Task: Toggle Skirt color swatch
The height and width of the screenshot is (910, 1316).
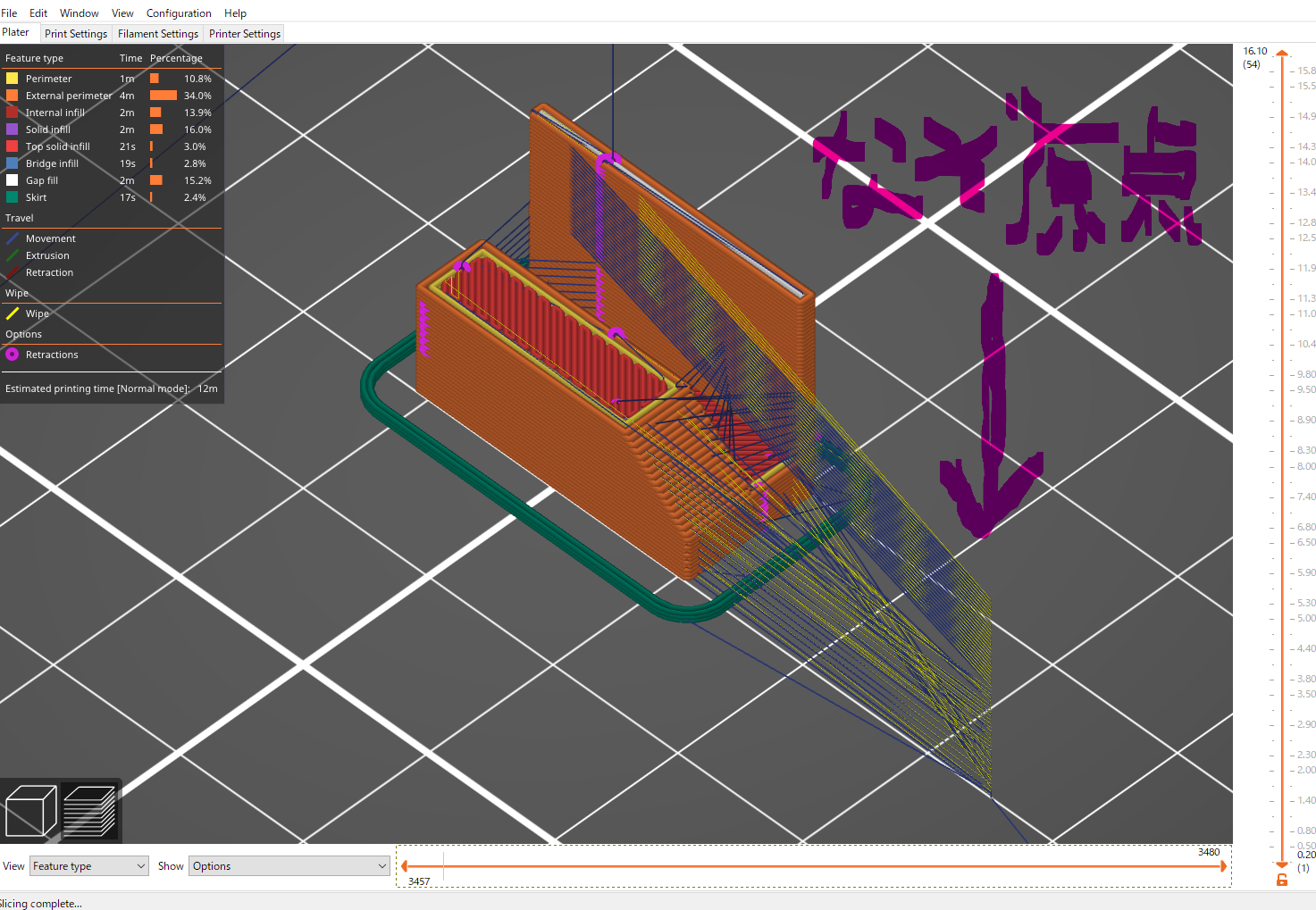Action: tap(13, 197)
